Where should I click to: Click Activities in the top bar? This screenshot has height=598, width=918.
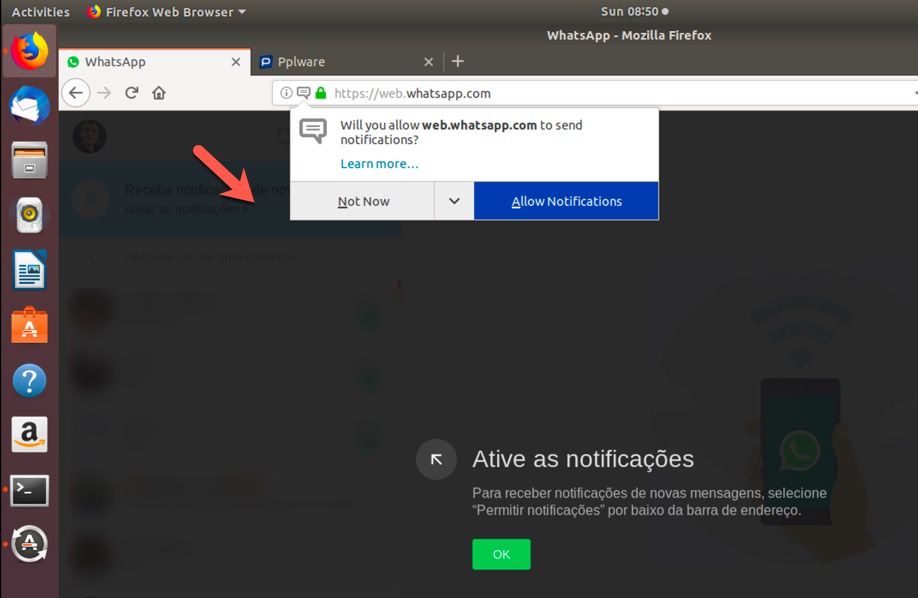coord(41,11)
